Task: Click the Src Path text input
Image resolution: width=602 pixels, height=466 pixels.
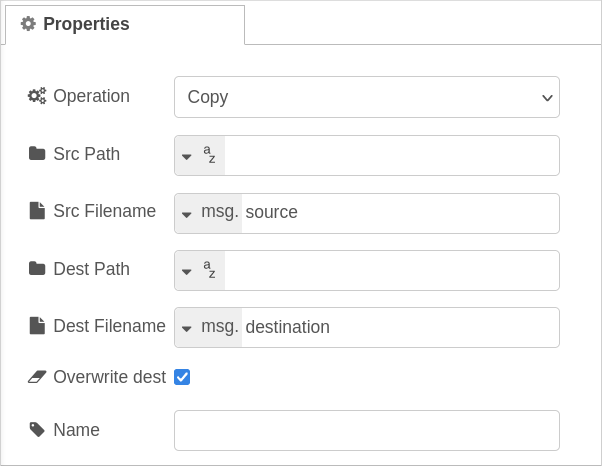Action: (x=392, y=155)
